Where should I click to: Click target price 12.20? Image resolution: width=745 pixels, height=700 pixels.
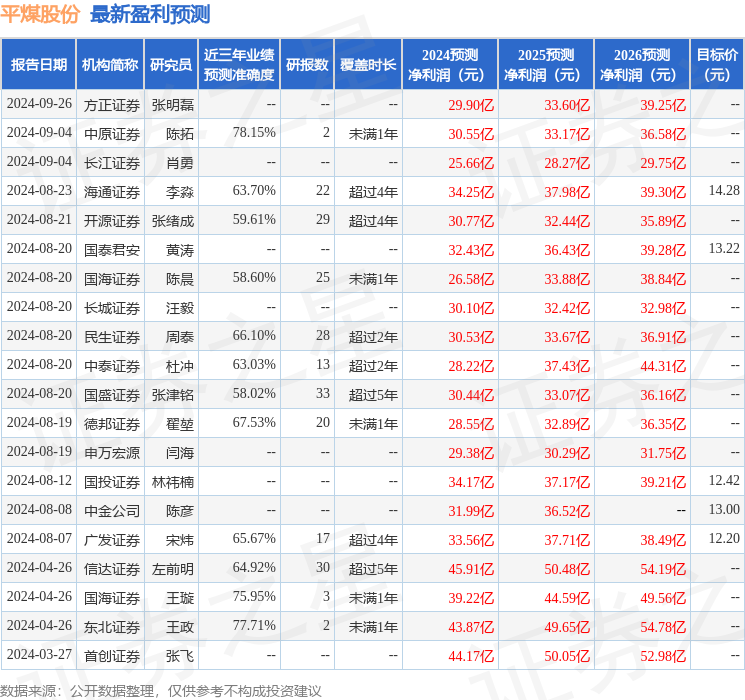tap(724, 538)
